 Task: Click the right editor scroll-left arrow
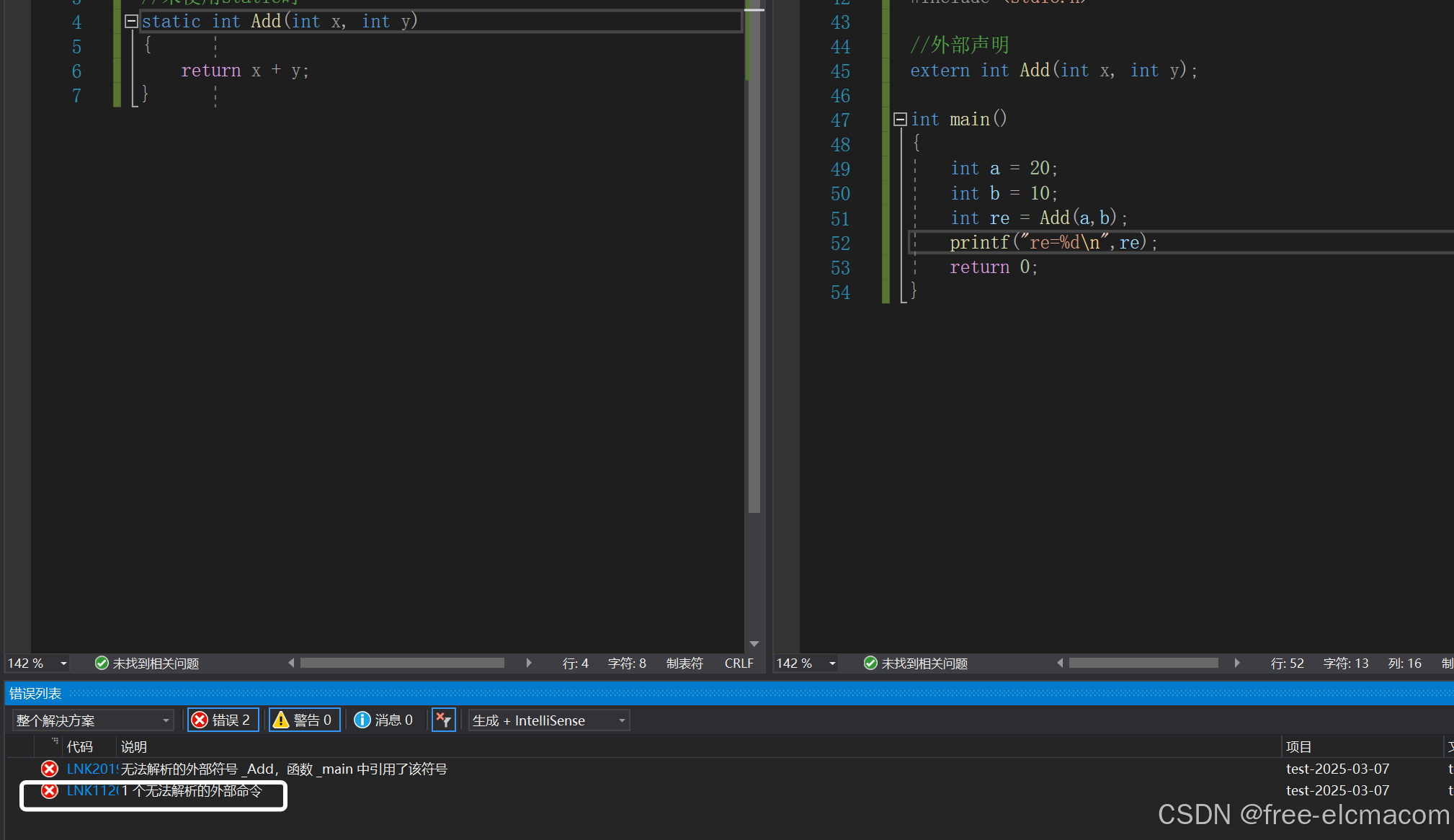click(x=1060, y=663)
